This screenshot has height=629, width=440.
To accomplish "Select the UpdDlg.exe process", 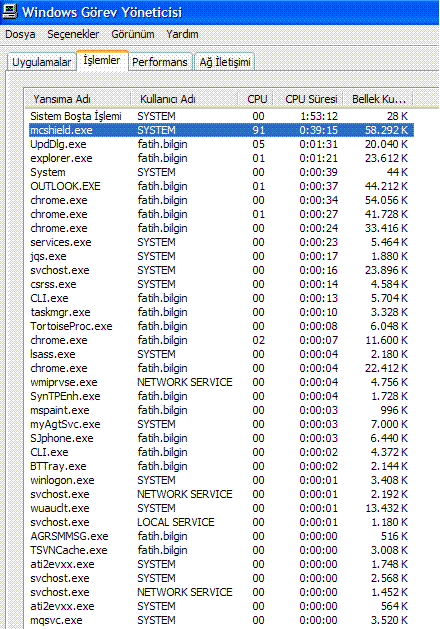I will pos(221,144).
